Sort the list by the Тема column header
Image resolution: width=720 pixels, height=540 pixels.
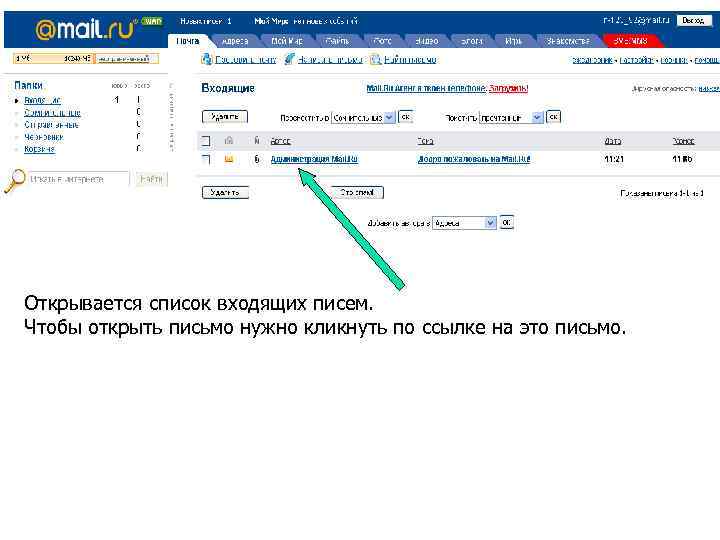coord(426,141)
